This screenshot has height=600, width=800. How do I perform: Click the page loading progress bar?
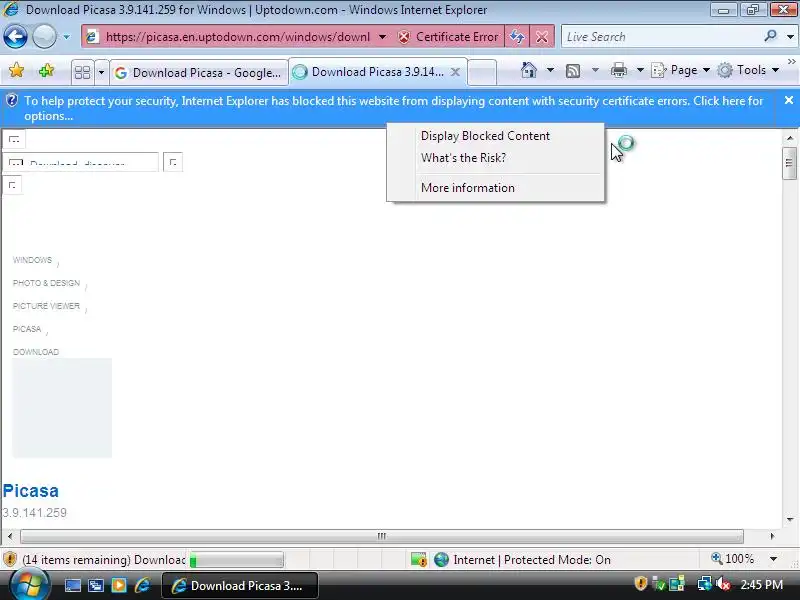tap(236, 560)
